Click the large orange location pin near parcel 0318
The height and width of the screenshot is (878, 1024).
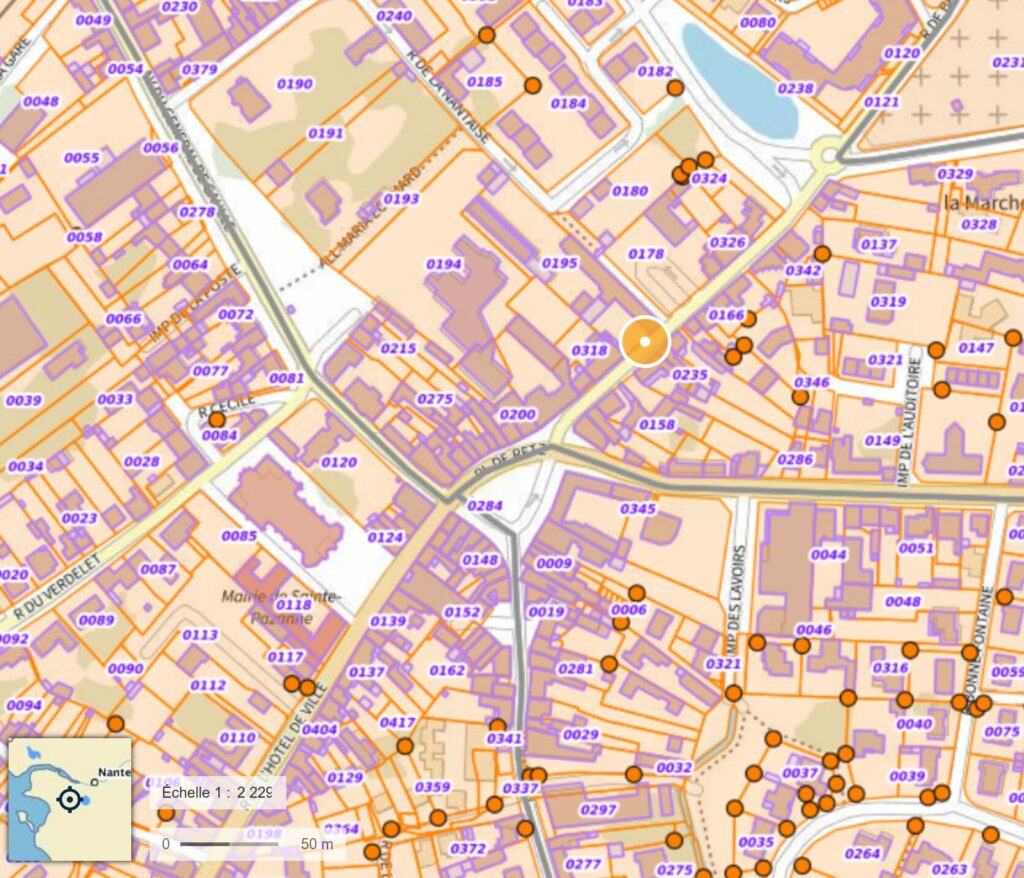pyautogui.click(x=645, y=341)
